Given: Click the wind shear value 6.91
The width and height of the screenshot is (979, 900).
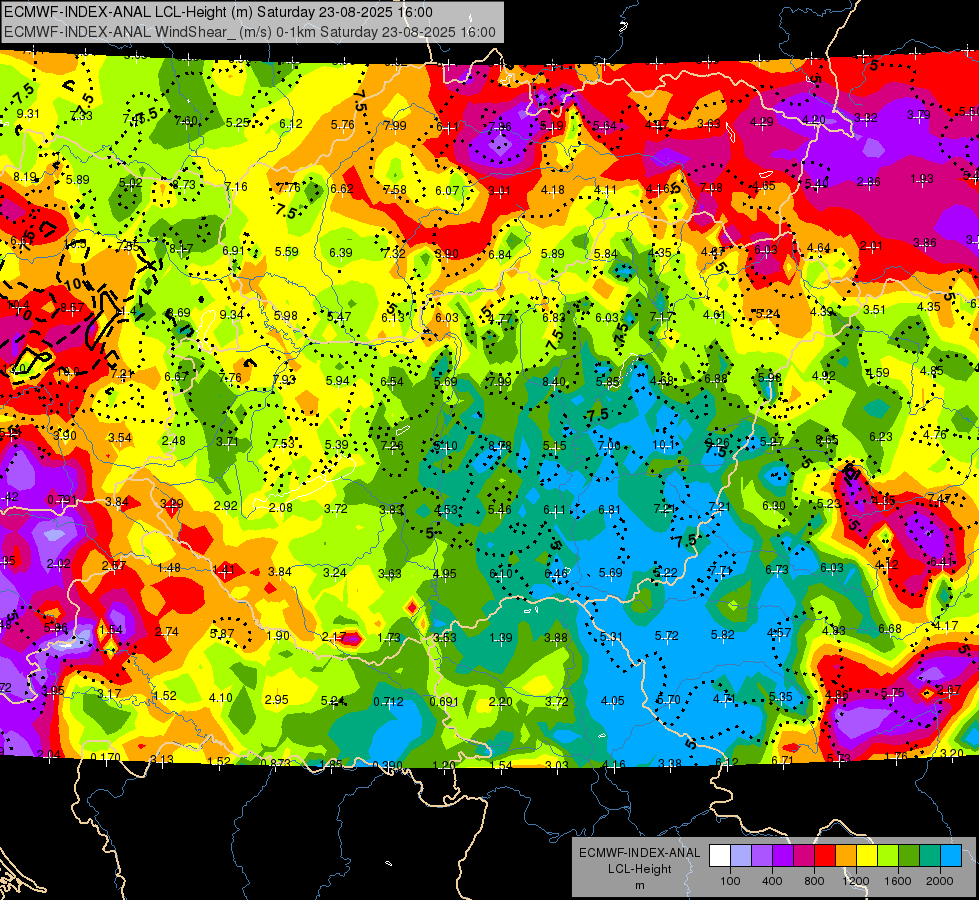Looking at the screenshot, I should [x=234, y=250].
